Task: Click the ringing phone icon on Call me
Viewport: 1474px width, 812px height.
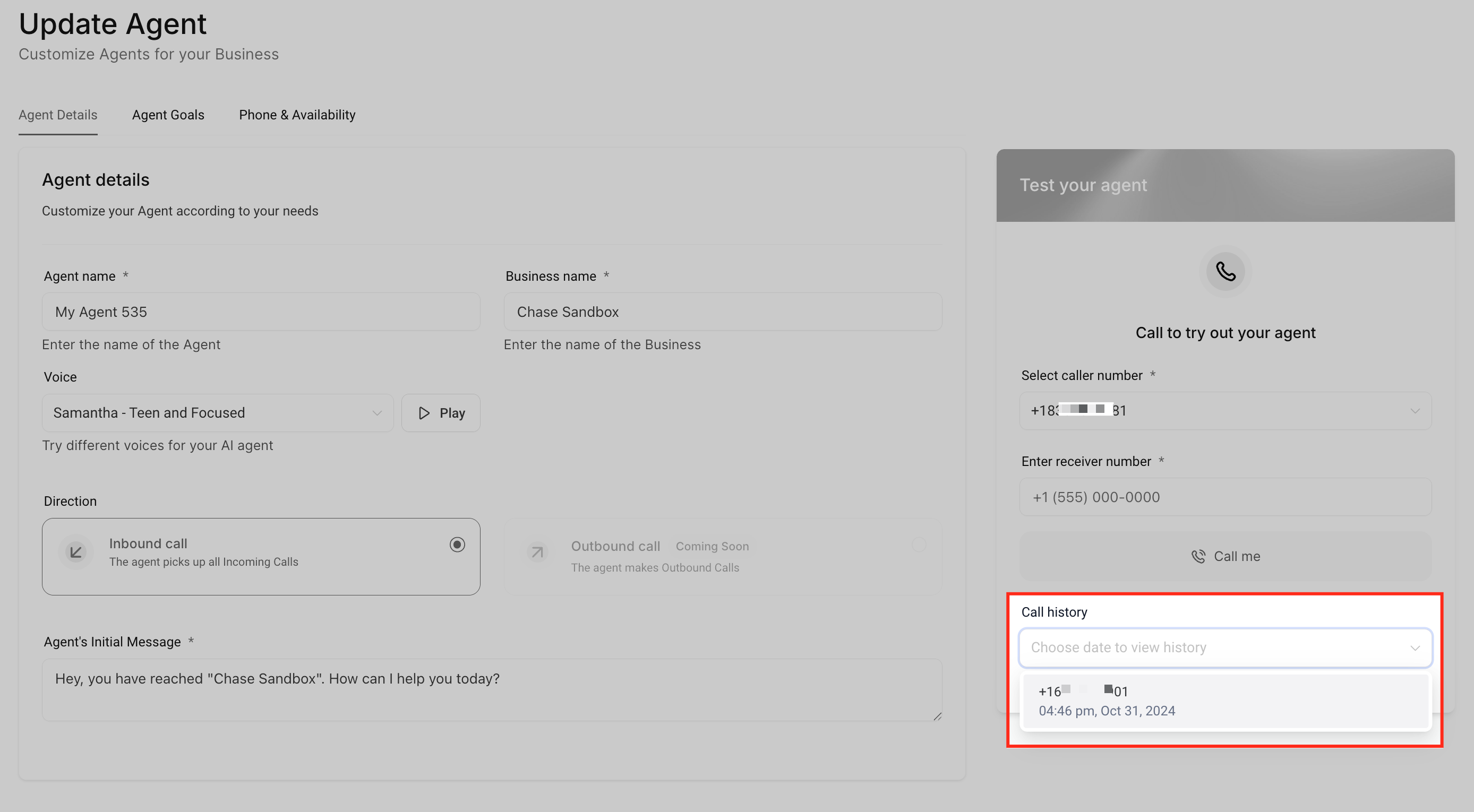Action: [x=1198, y=556]
